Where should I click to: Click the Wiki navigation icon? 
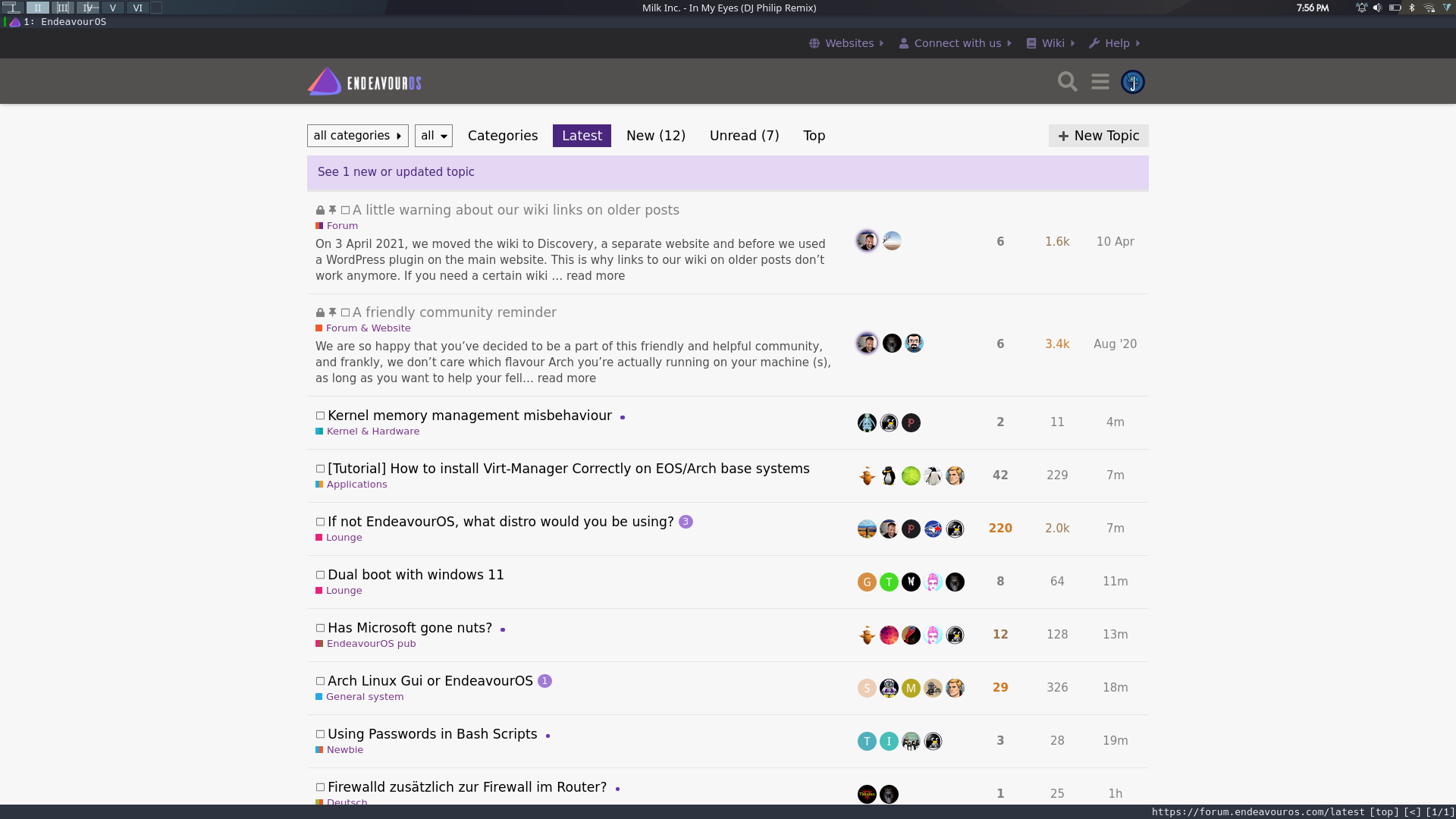[x=1032, y=43]
